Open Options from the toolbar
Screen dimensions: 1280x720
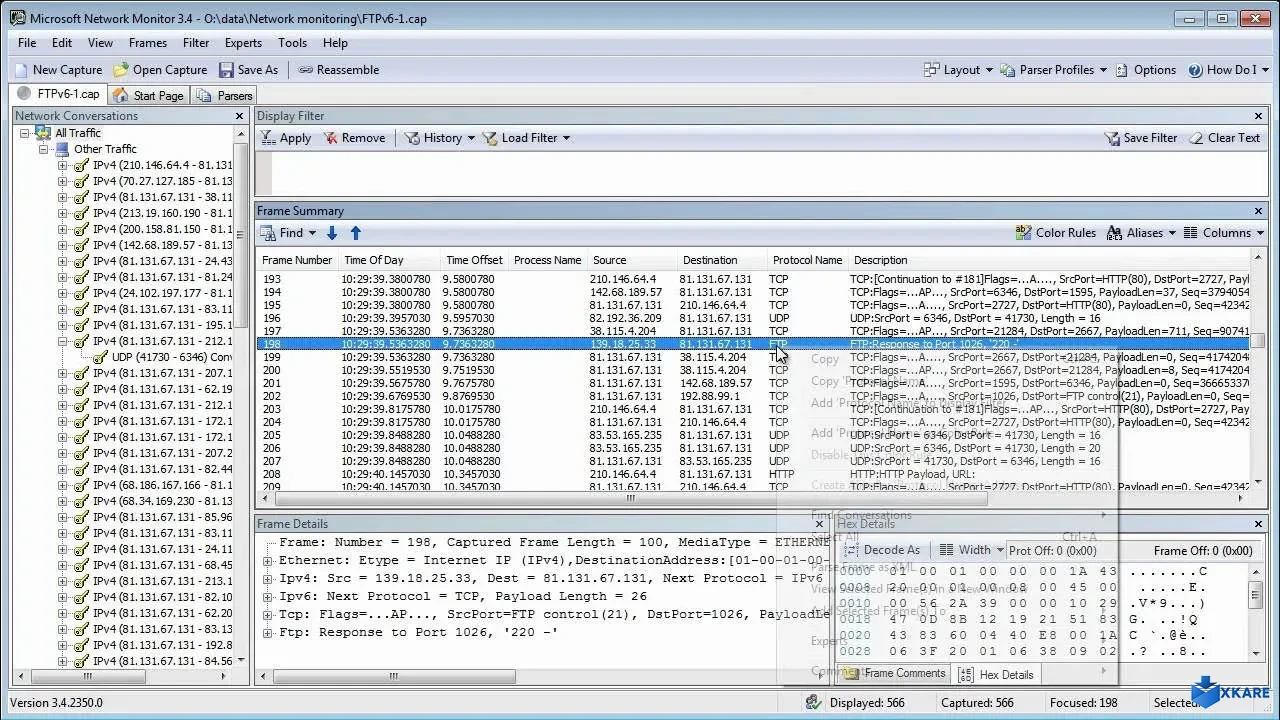[1145, 70]
